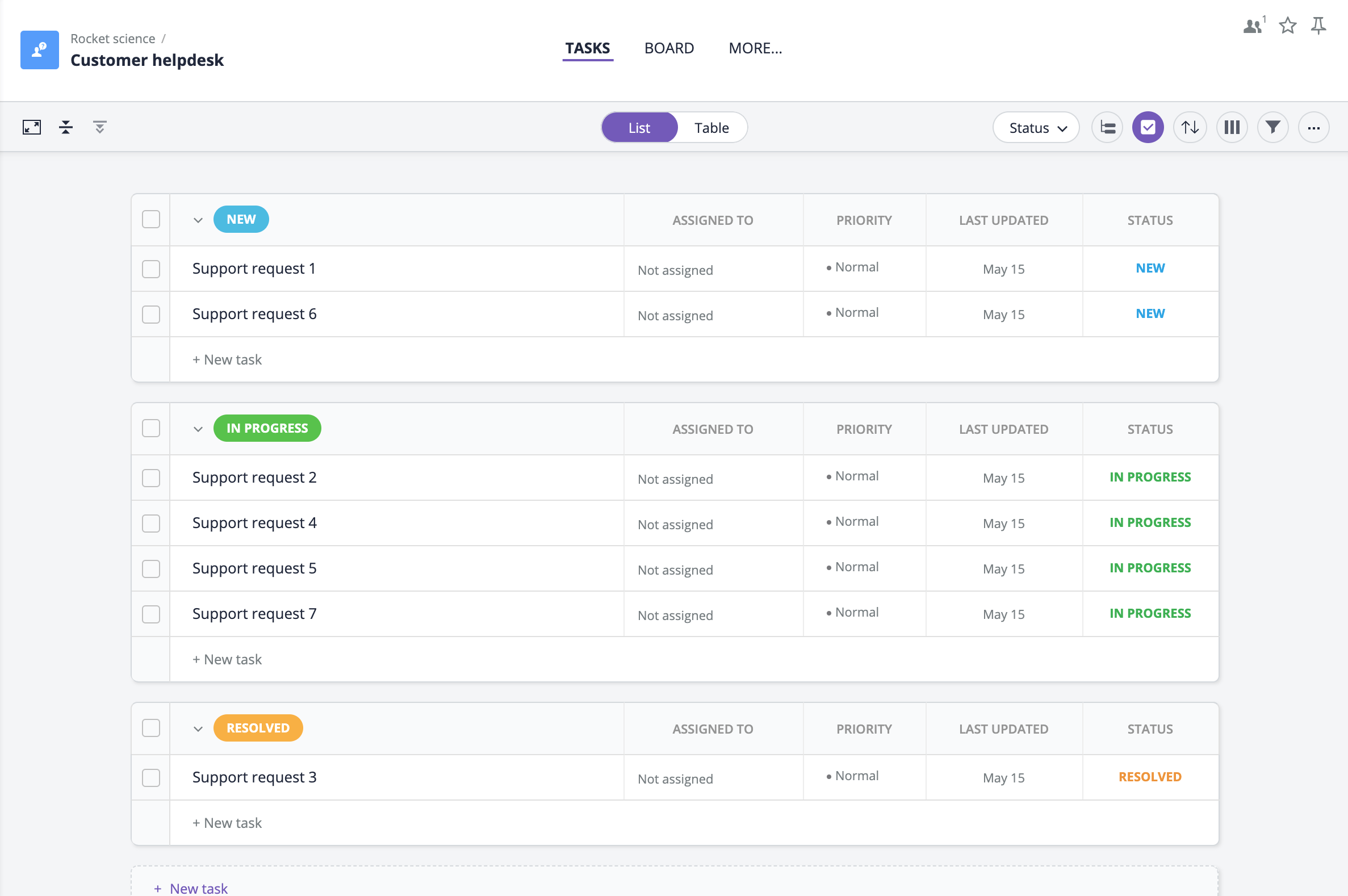The image size is (1348, 896).
Task: Open the sort order arrows icon
Action: point(1190,127)
